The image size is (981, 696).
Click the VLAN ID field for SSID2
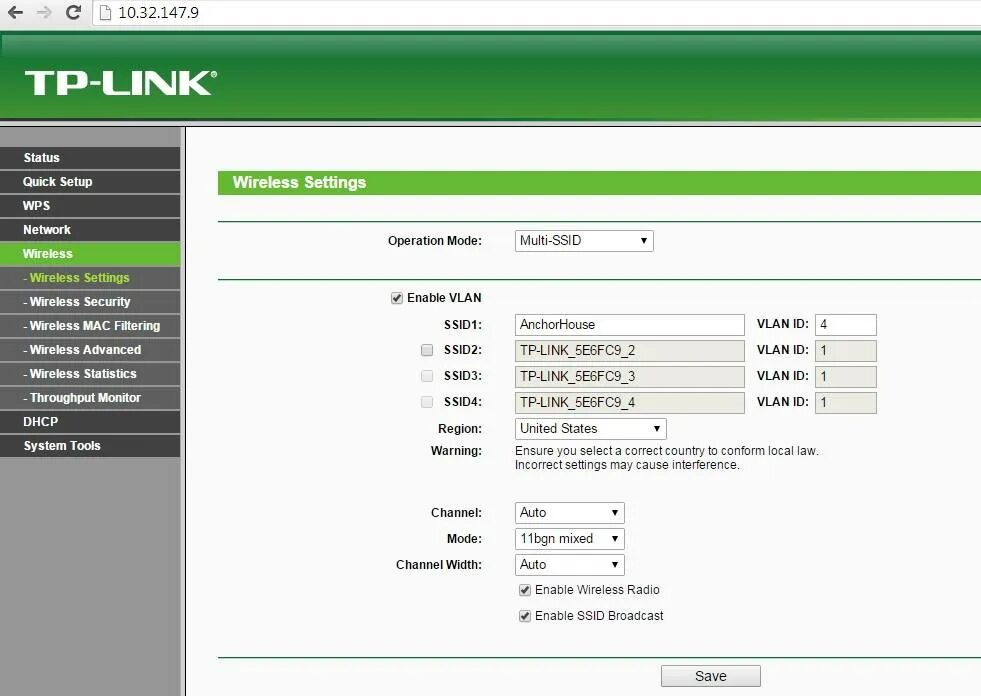click(845, 351)
